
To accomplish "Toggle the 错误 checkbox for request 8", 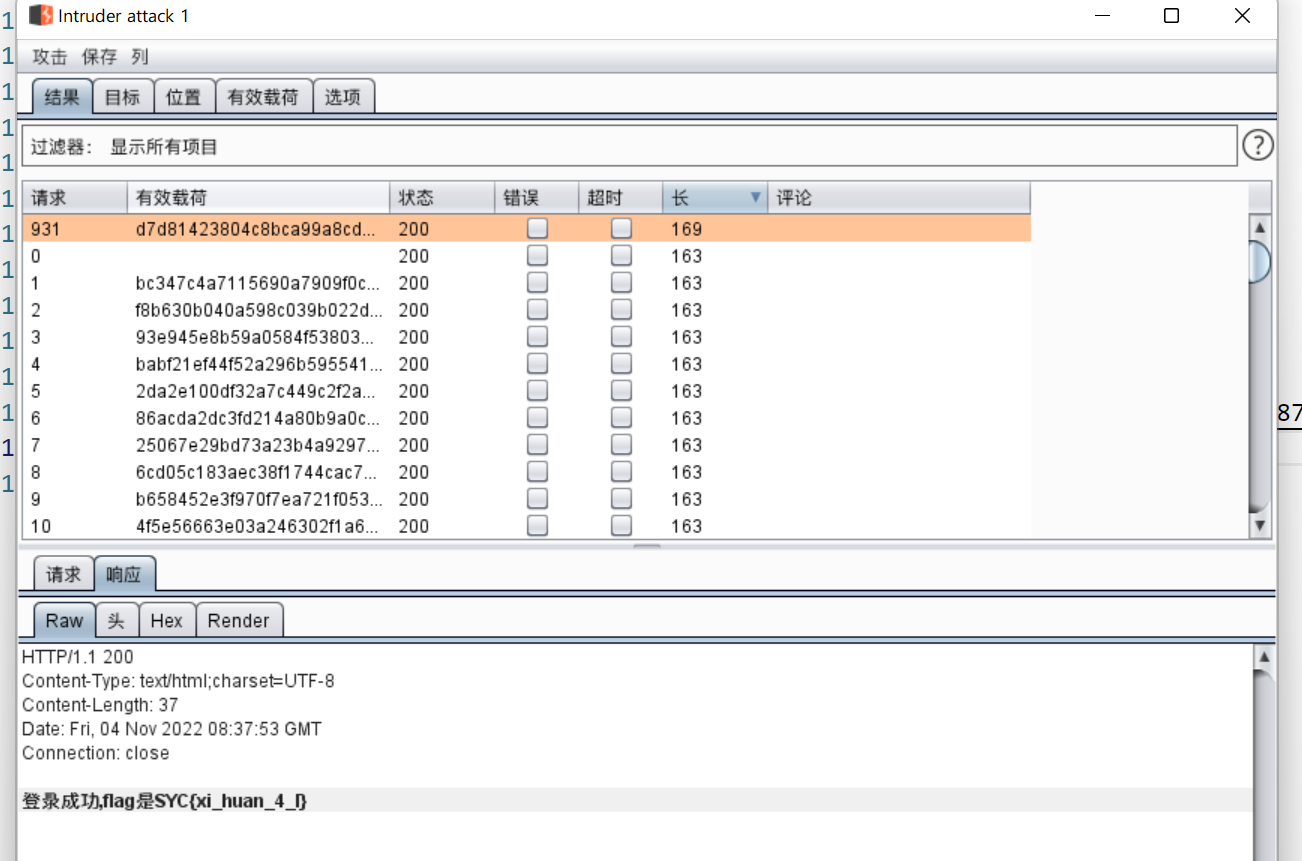I will click(538, 471).
